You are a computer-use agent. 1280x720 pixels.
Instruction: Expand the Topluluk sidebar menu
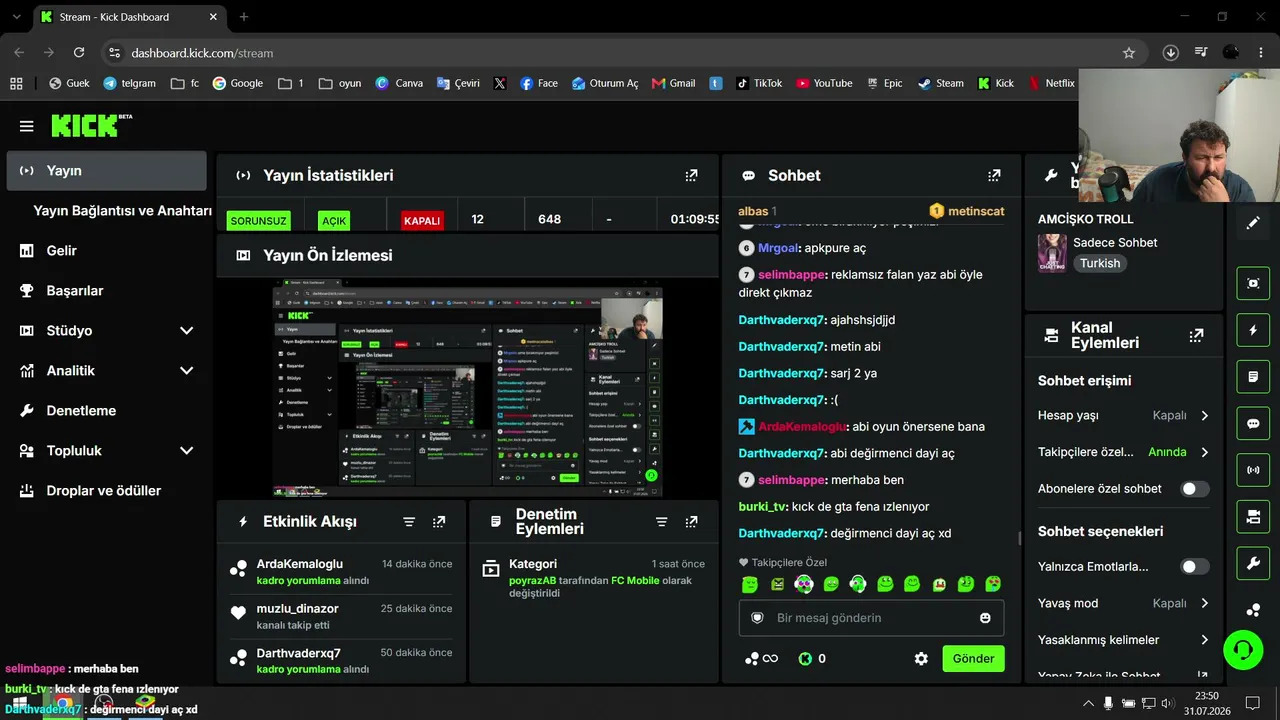click(186, 451)
